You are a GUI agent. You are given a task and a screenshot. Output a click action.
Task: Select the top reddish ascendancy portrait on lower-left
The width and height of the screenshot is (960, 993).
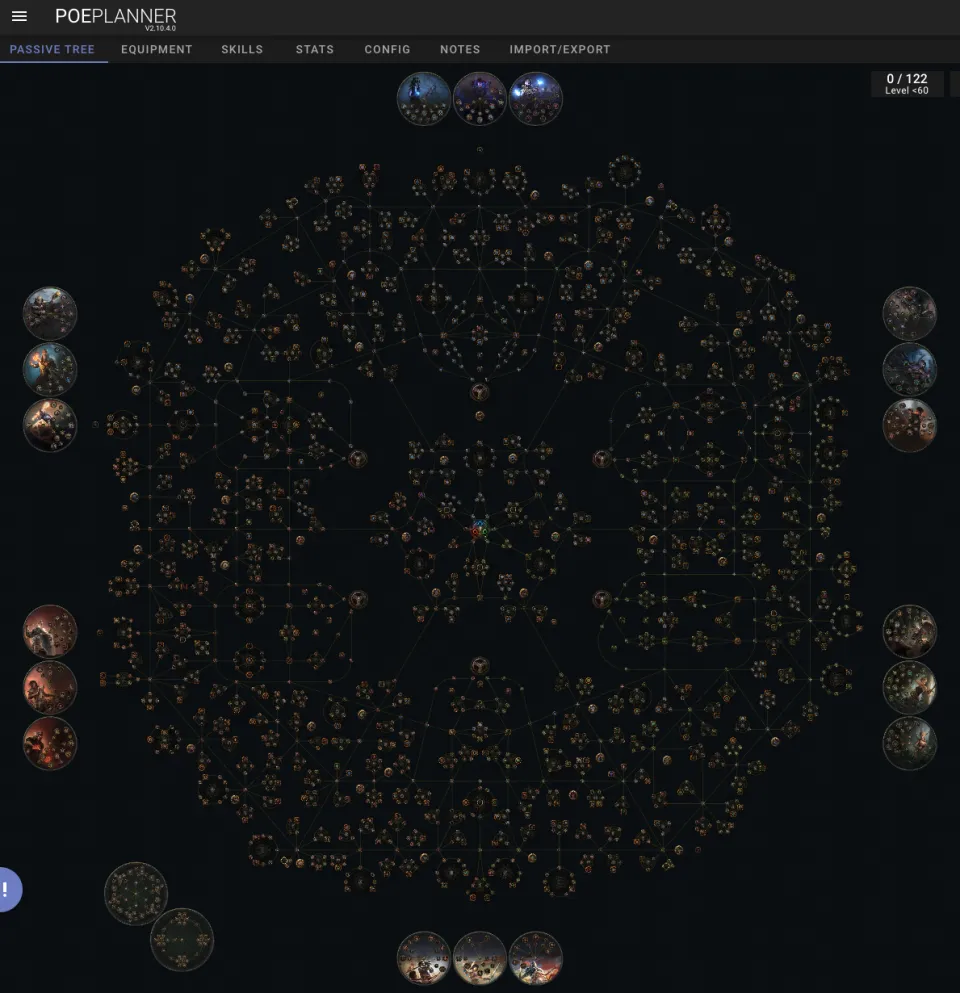pos(50,631)
